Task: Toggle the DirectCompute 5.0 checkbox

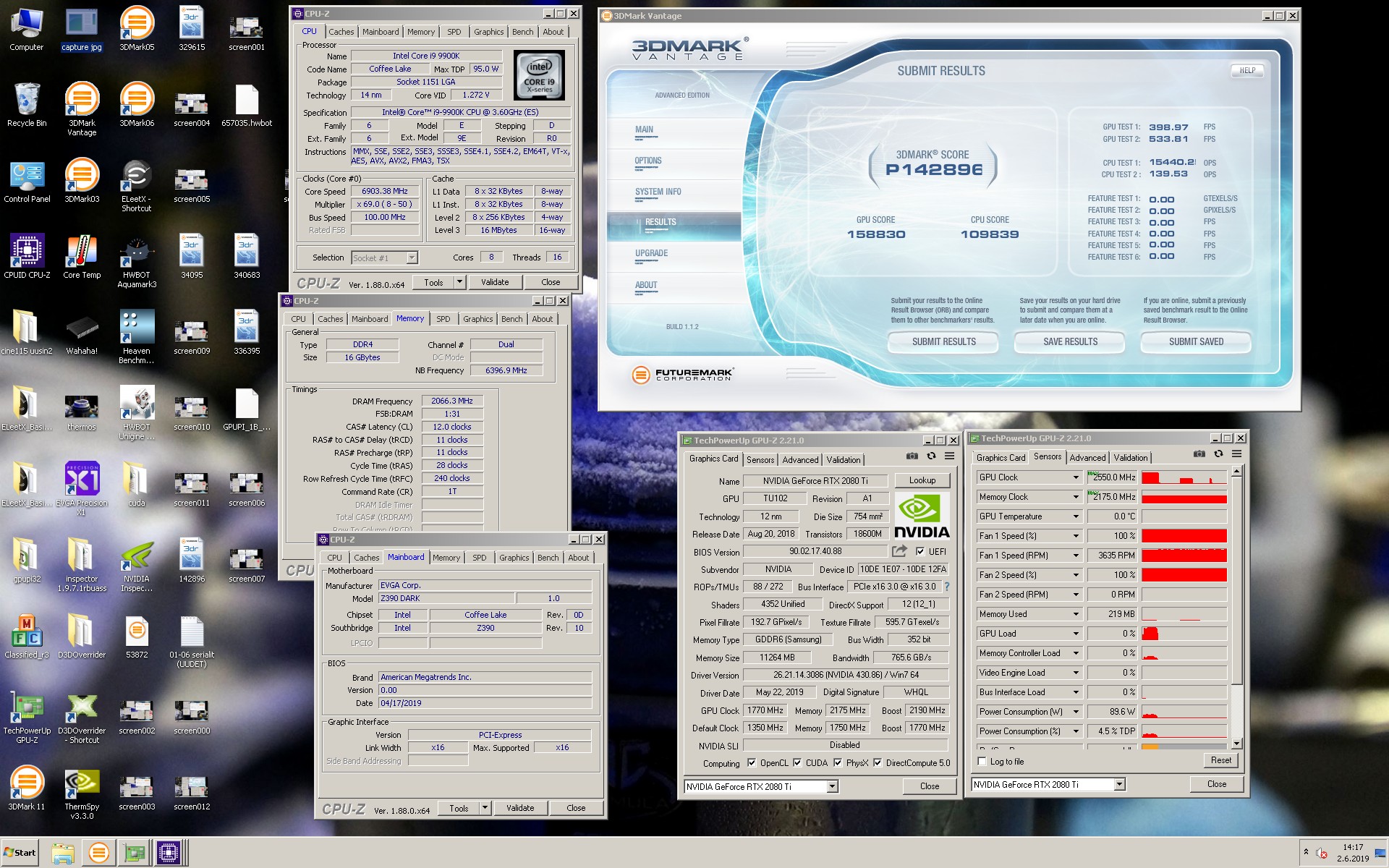Action: point(878,762)
